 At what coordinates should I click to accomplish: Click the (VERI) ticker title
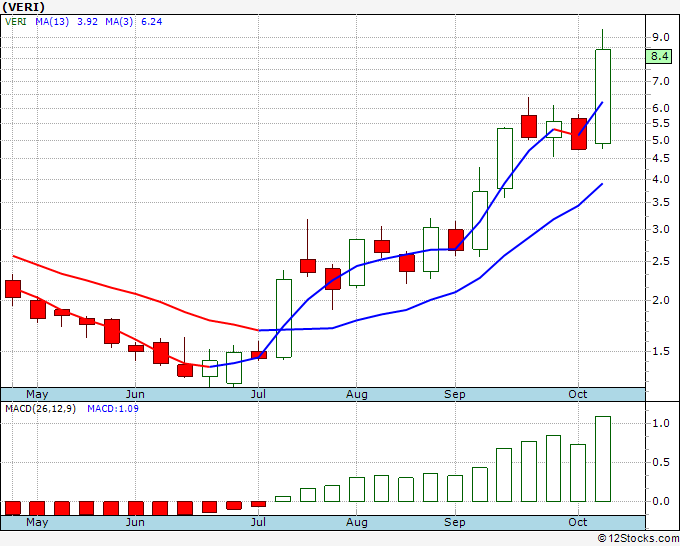coord(24,6)
